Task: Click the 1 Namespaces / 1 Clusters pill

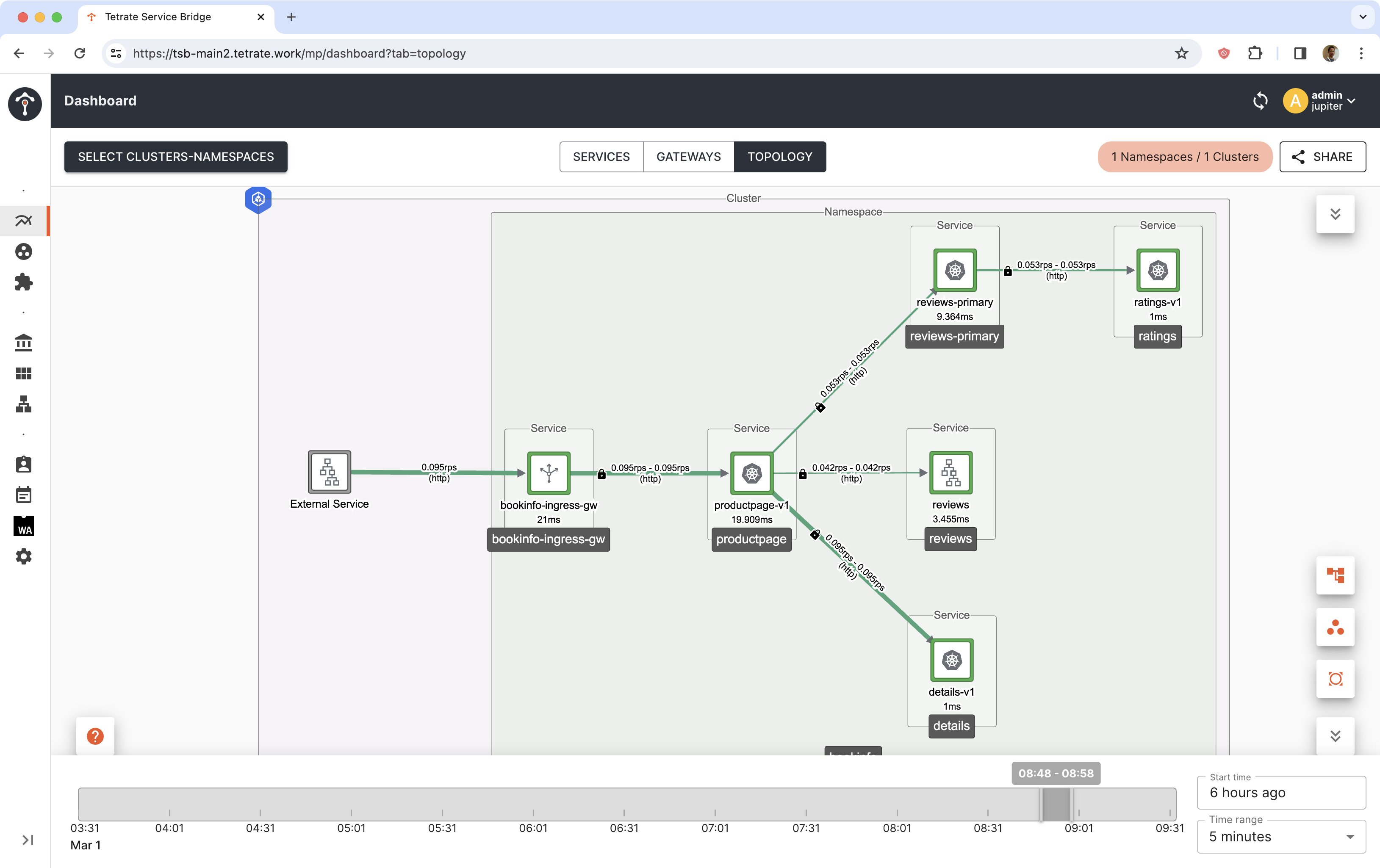Action: [1185, 157]
